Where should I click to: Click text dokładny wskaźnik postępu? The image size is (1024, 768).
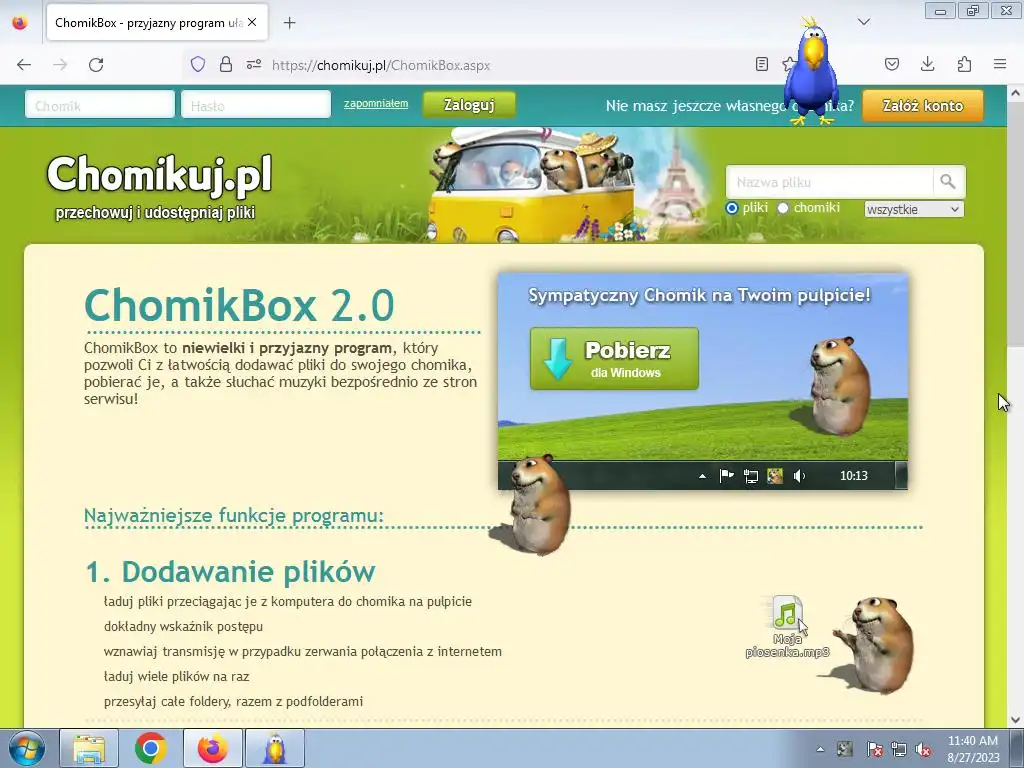[x=184, y=626]
